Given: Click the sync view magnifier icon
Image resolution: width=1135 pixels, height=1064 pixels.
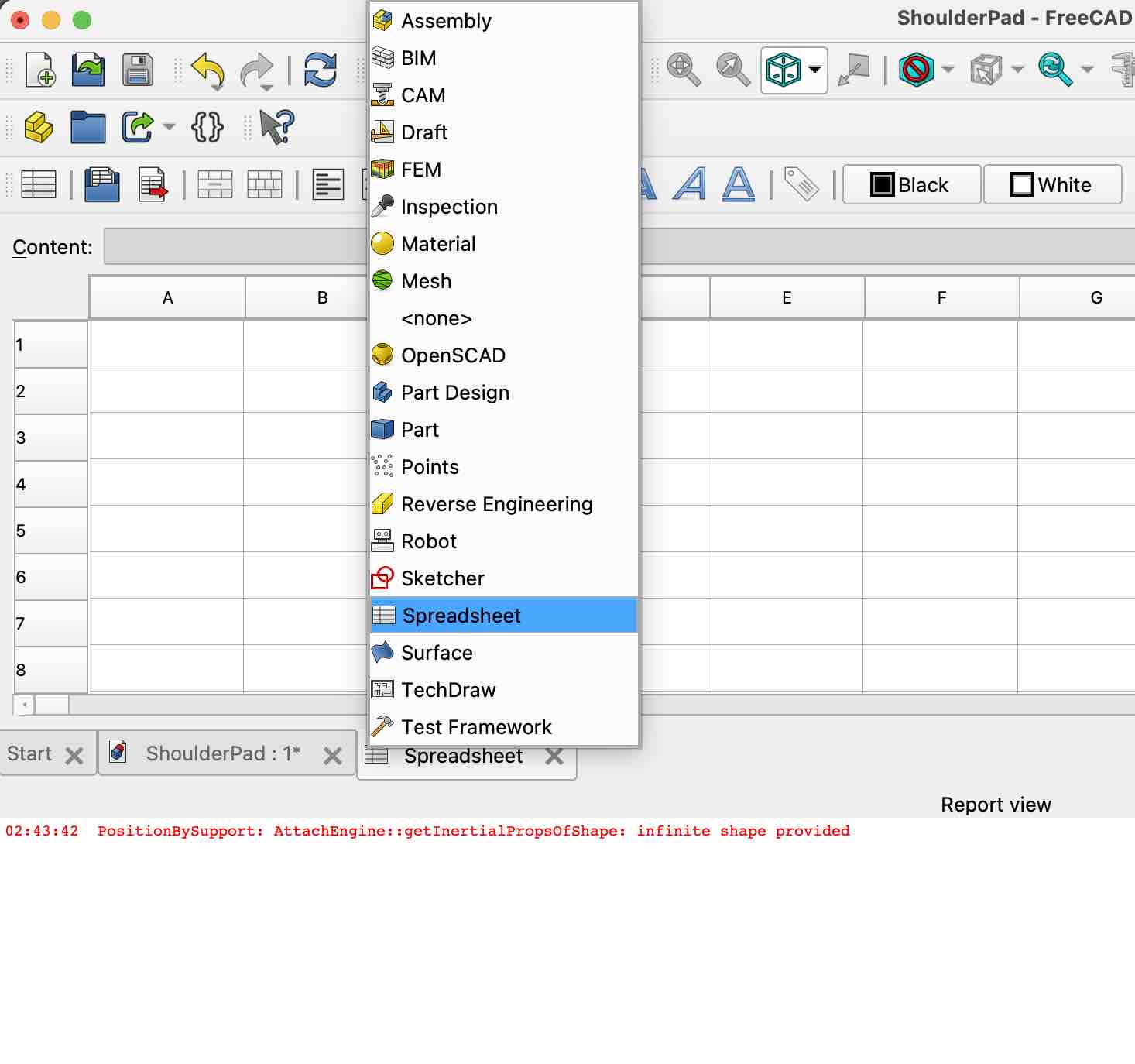Looking at the screenshot, I should tap(1055, 70).
